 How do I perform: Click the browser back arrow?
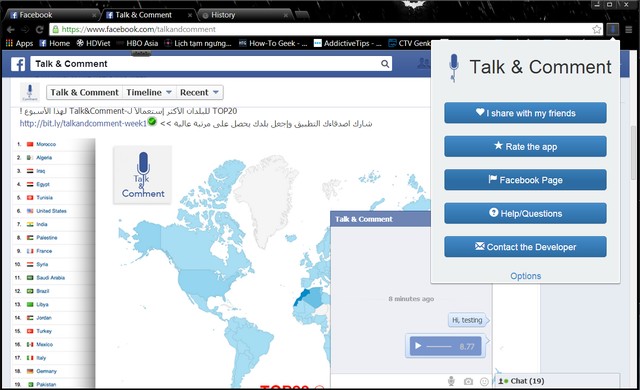(11, 29)
